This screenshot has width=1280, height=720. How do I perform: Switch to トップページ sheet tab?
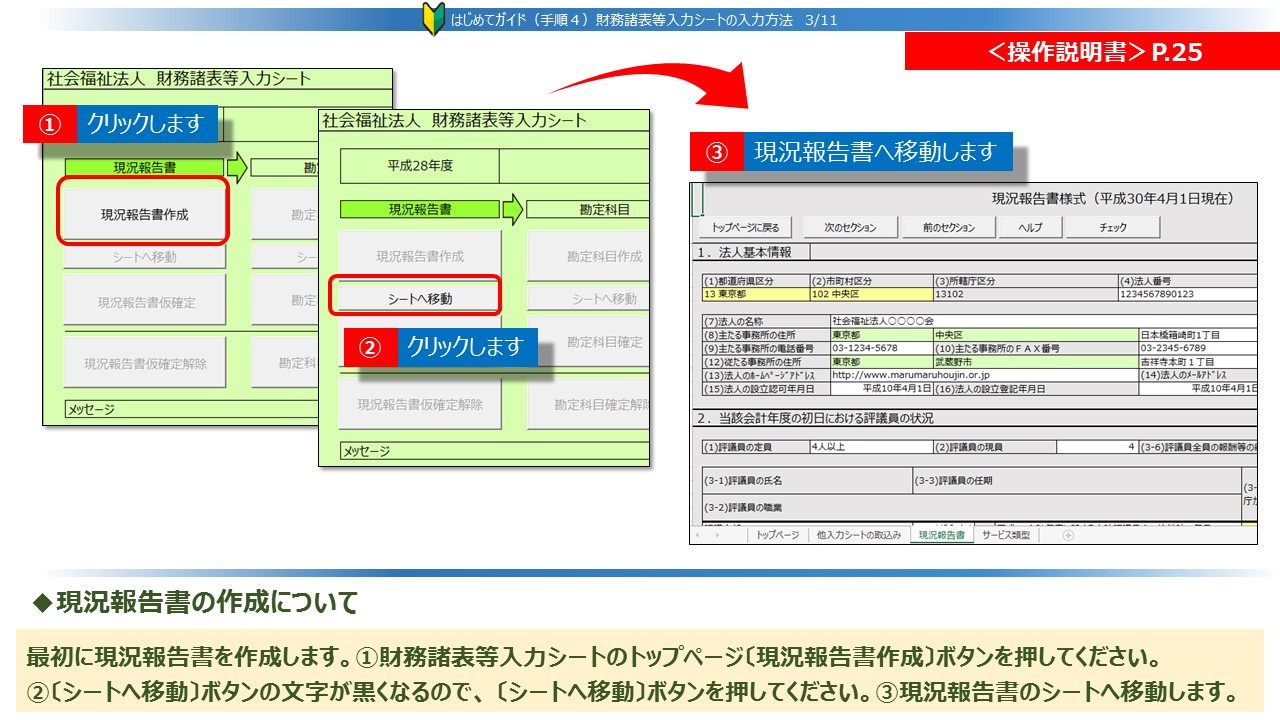tap(778, 535)
